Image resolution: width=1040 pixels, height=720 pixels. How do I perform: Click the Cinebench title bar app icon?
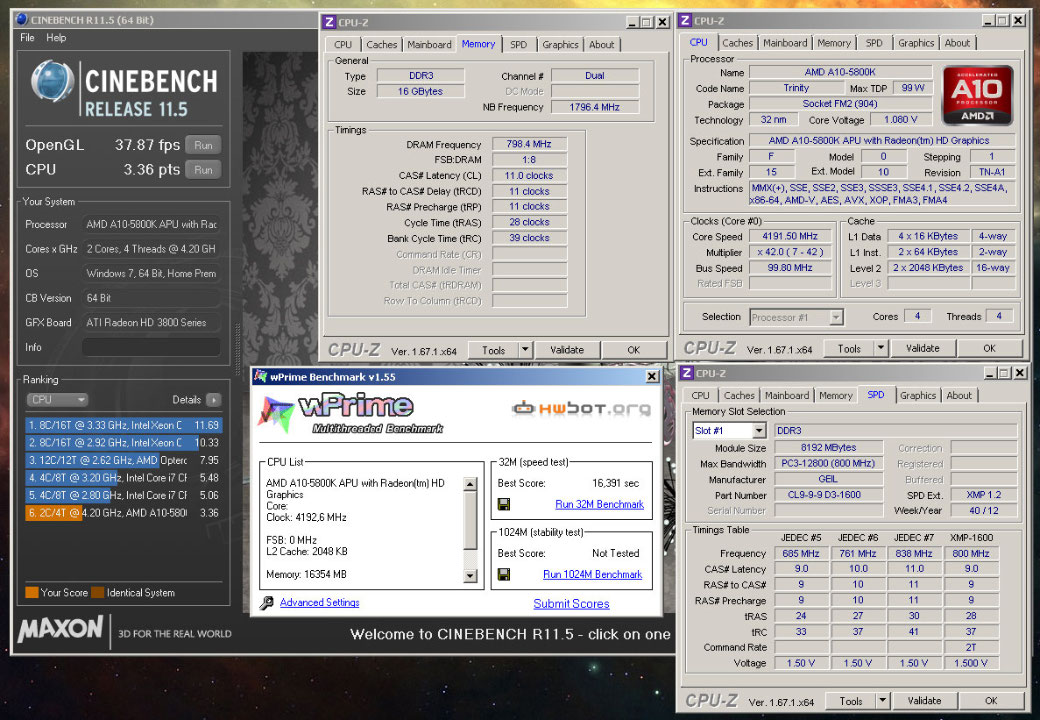click(22, 19)
